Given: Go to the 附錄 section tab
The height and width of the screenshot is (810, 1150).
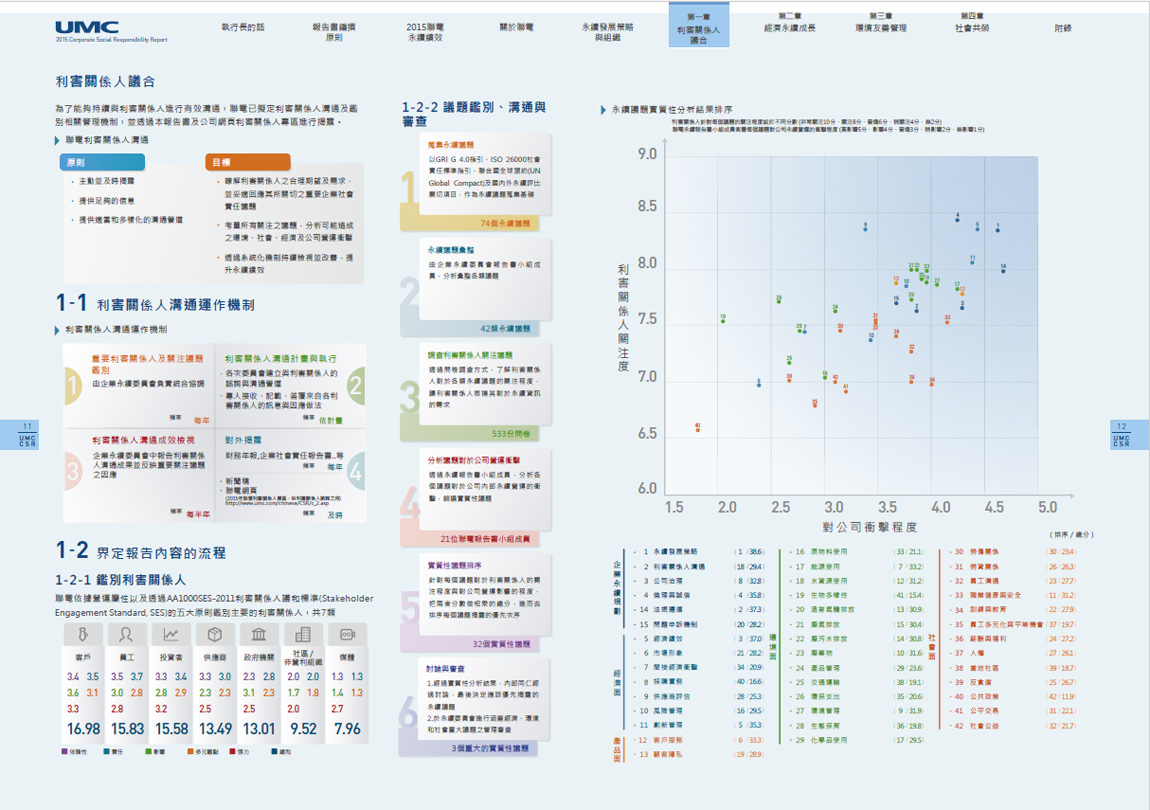Looking at the screenshot, I should 1062,28.
